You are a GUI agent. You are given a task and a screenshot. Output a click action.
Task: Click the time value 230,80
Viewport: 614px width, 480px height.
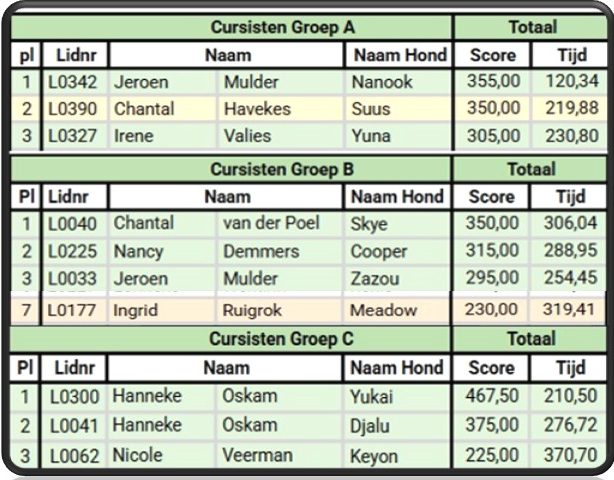click(x=571, y=135)
